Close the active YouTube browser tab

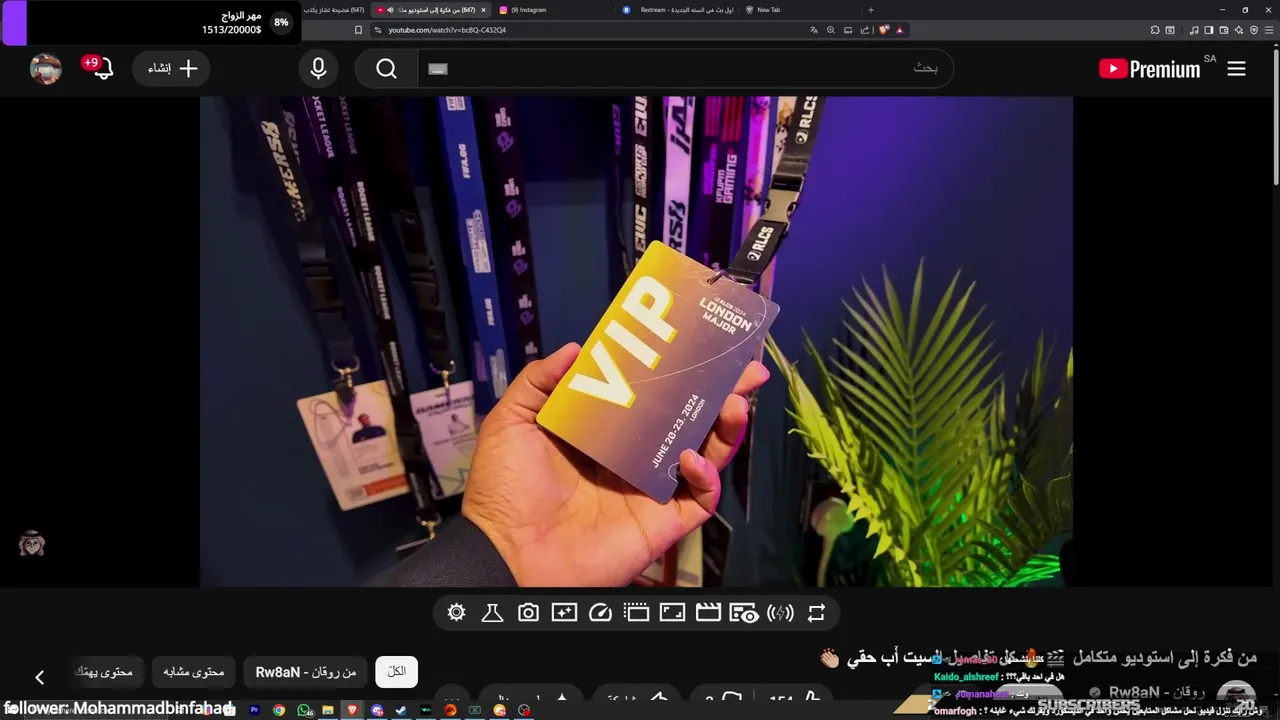483,10
